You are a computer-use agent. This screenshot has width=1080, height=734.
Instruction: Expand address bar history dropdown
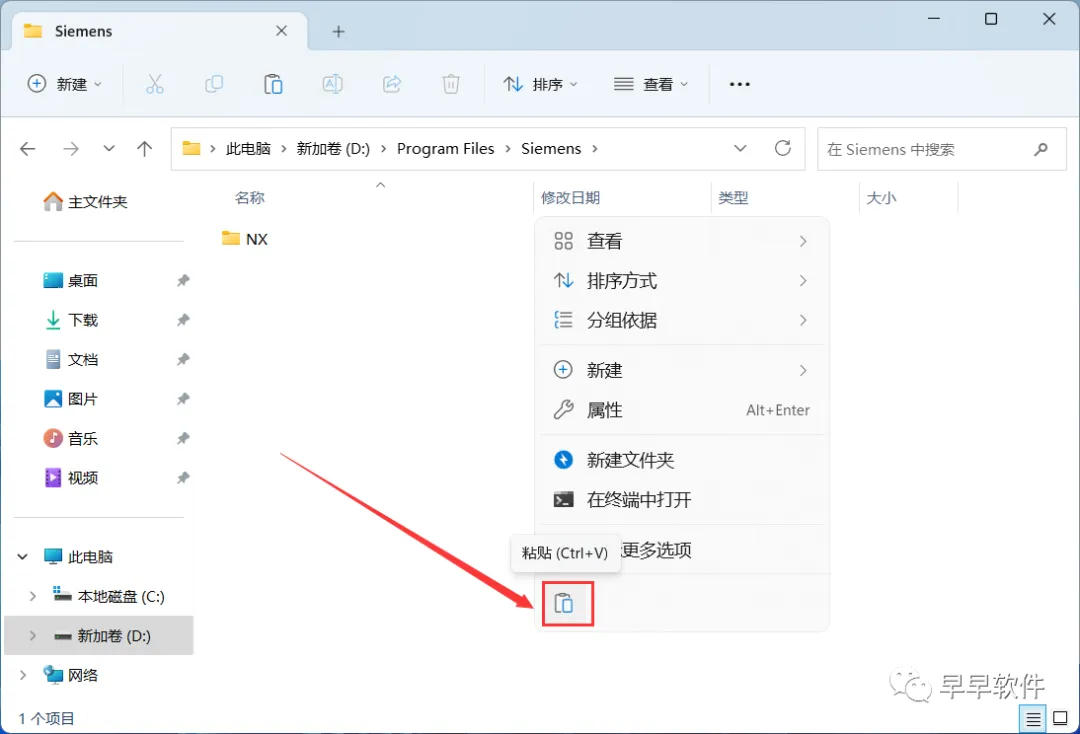(740, 149)
